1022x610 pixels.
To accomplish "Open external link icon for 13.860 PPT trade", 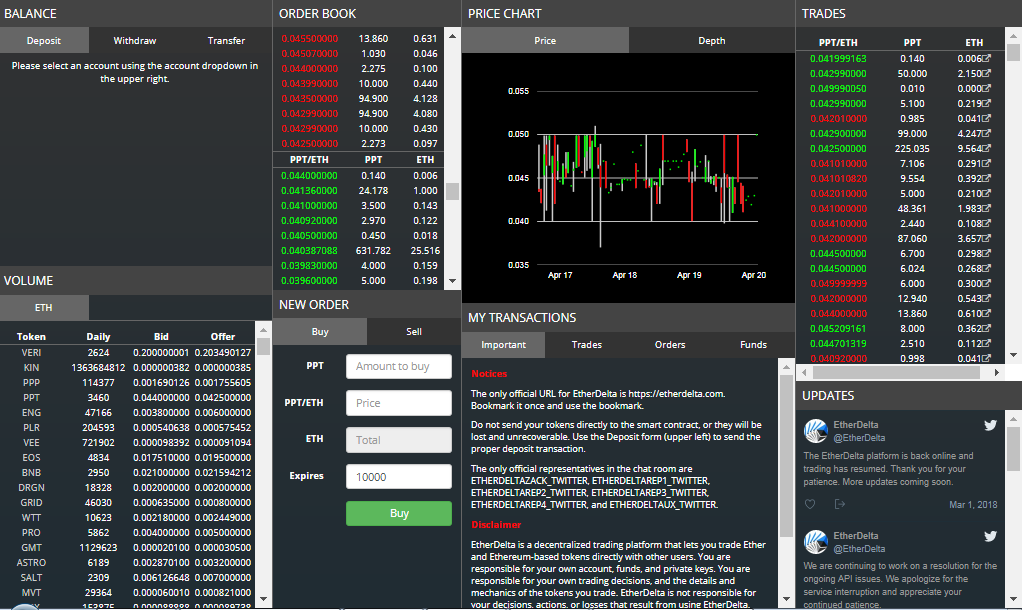I will (987, 313).
